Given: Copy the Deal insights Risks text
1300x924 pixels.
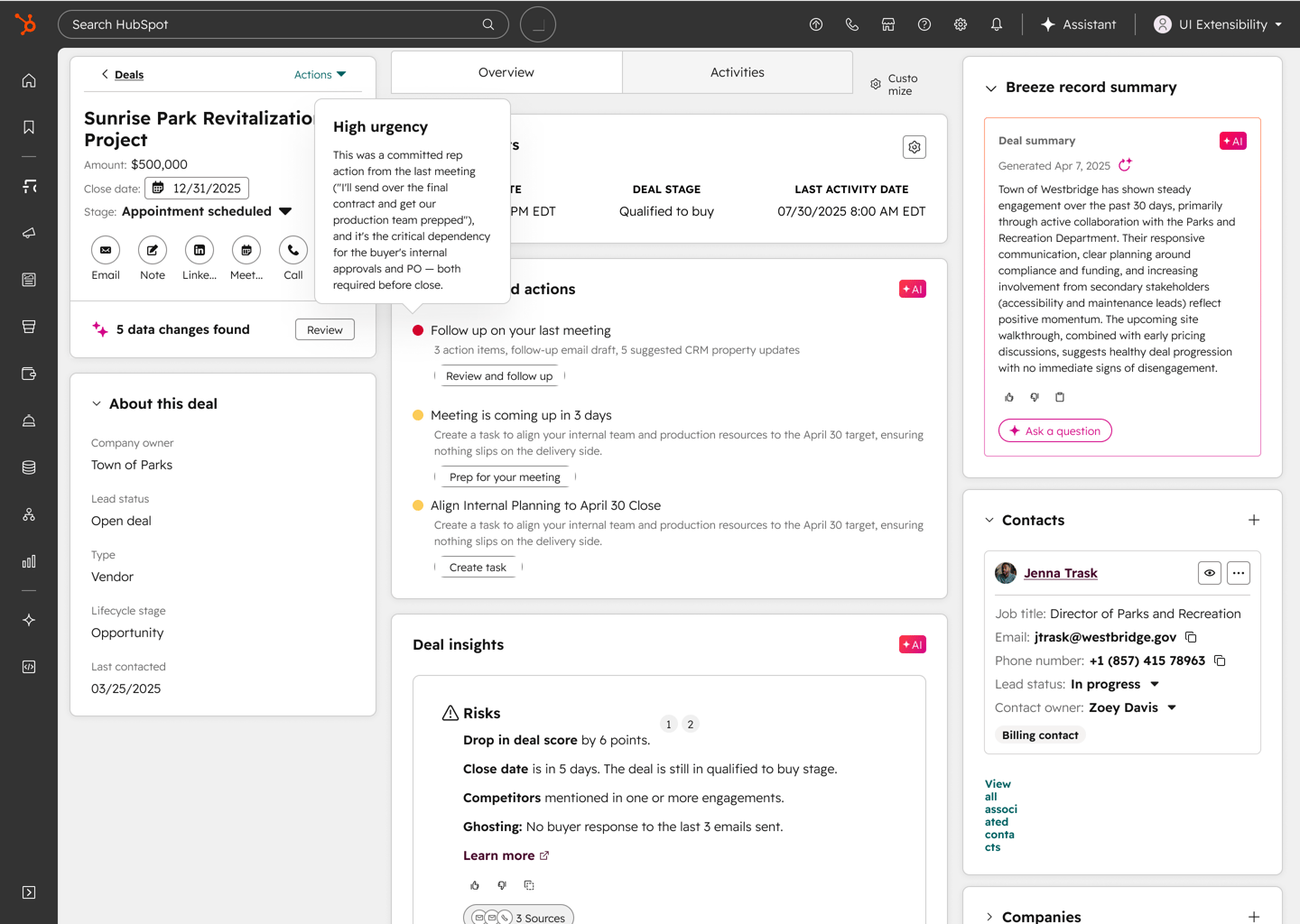Looking at the screenshot, I should point(529,885).
